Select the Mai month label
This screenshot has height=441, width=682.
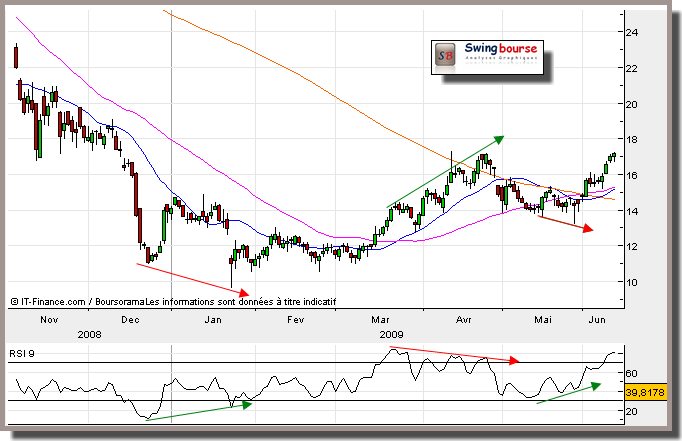point(543,320)
